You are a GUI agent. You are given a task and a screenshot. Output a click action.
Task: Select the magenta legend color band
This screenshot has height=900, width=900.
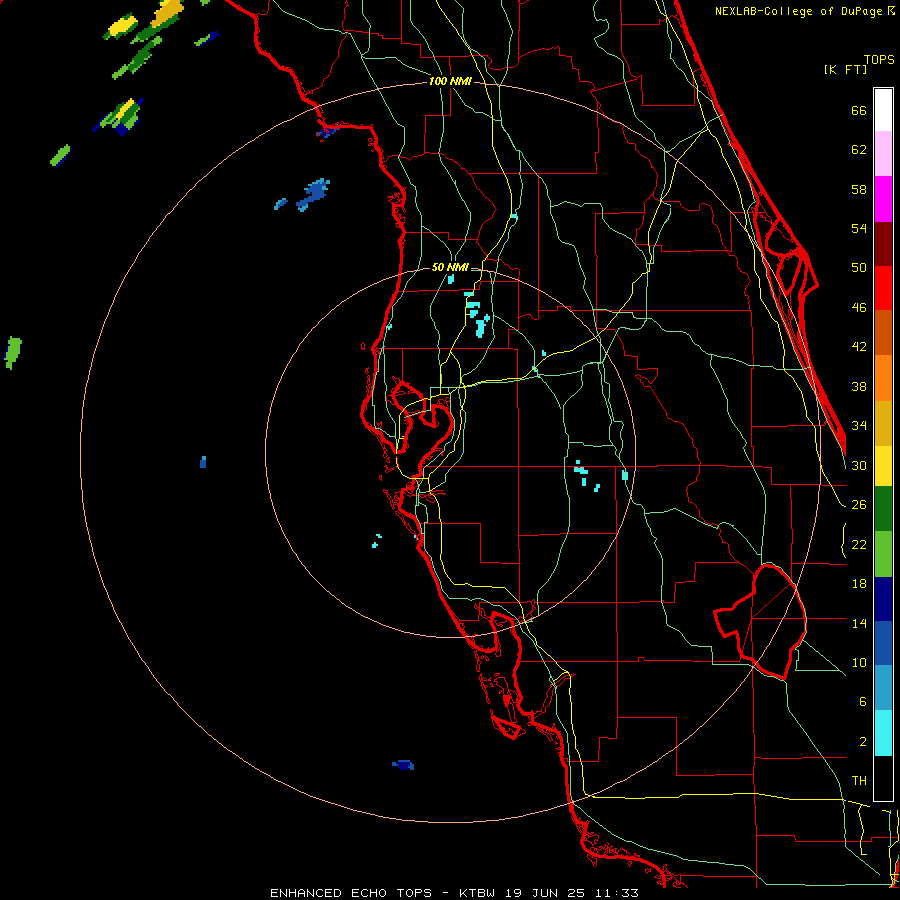point(883,199)
